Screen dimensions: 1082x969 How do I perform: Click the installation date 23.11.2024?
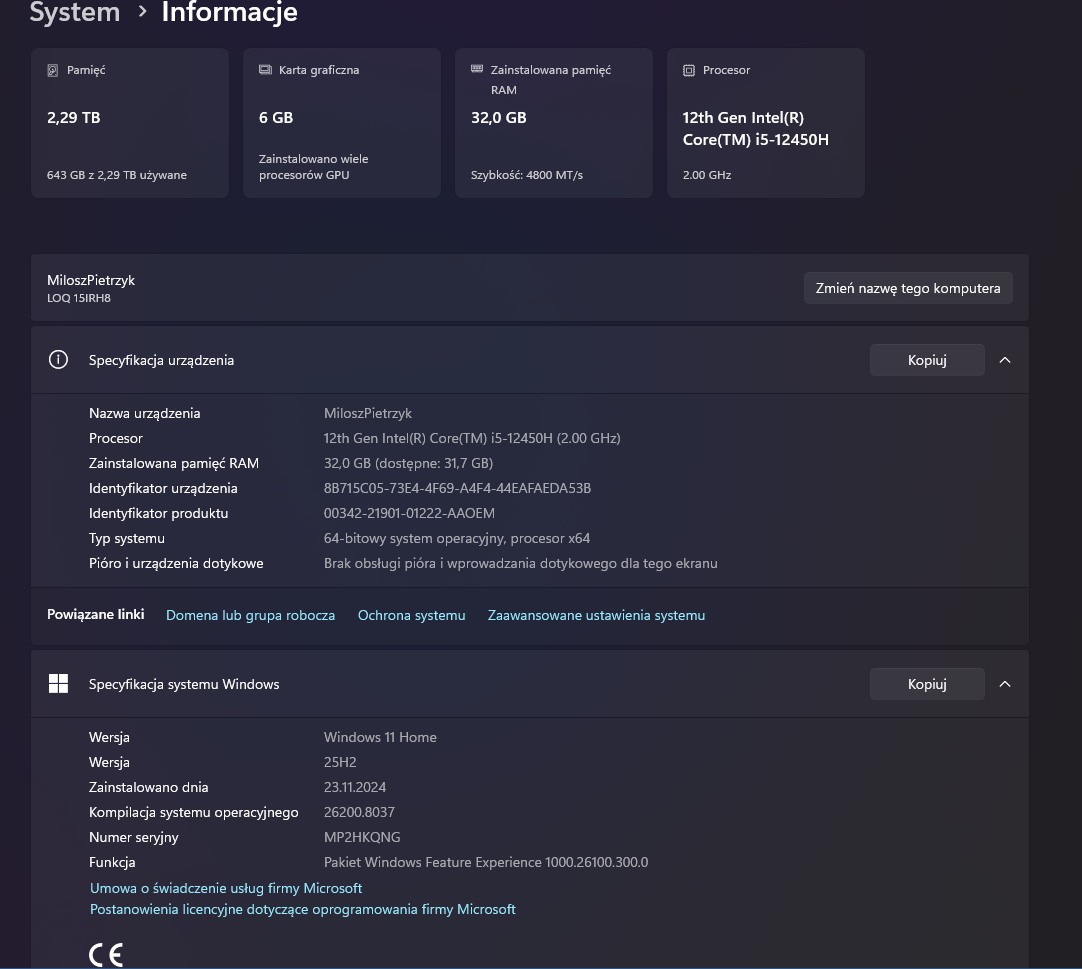355,787
